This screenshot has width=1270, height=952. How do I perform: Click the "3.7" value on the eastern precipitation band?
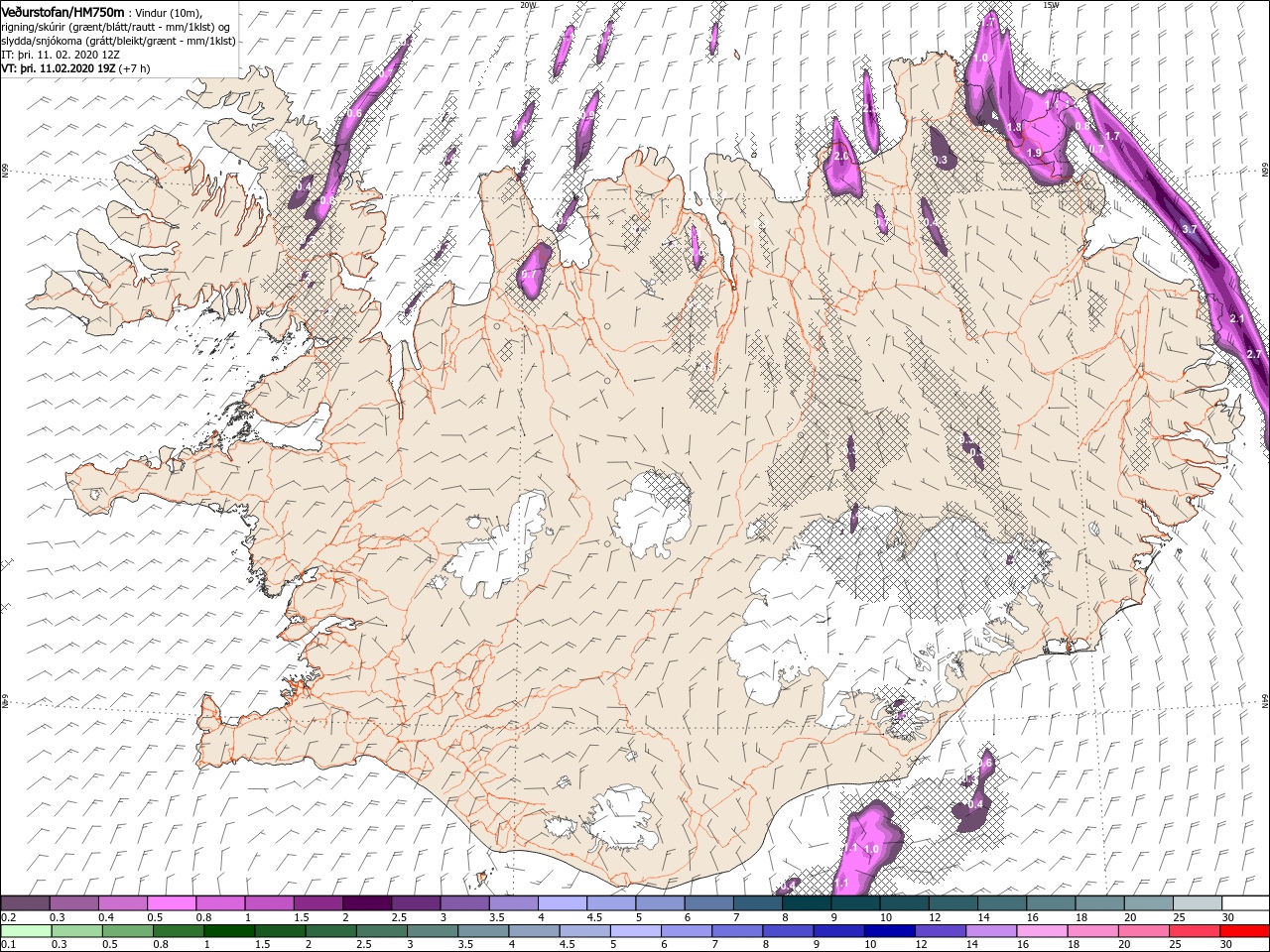click(1192, 229)
